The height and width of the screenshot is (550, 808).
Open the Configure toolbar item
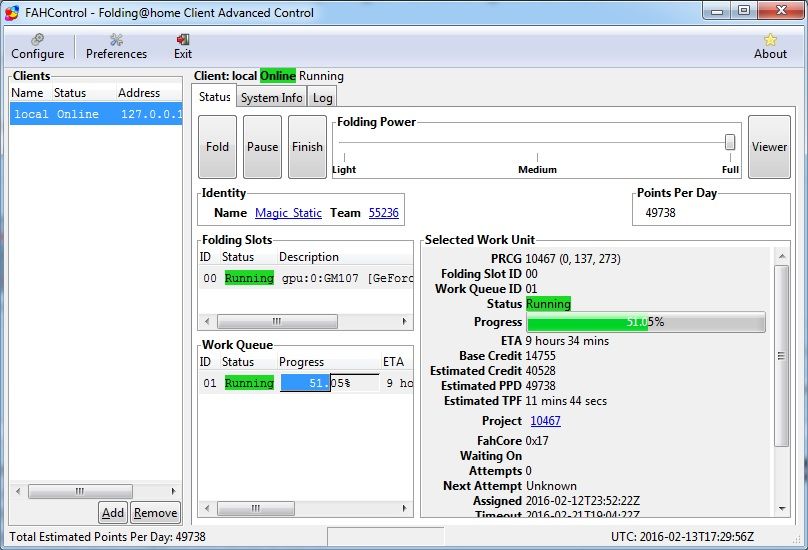pyautogui.click(x=38, y=47)
